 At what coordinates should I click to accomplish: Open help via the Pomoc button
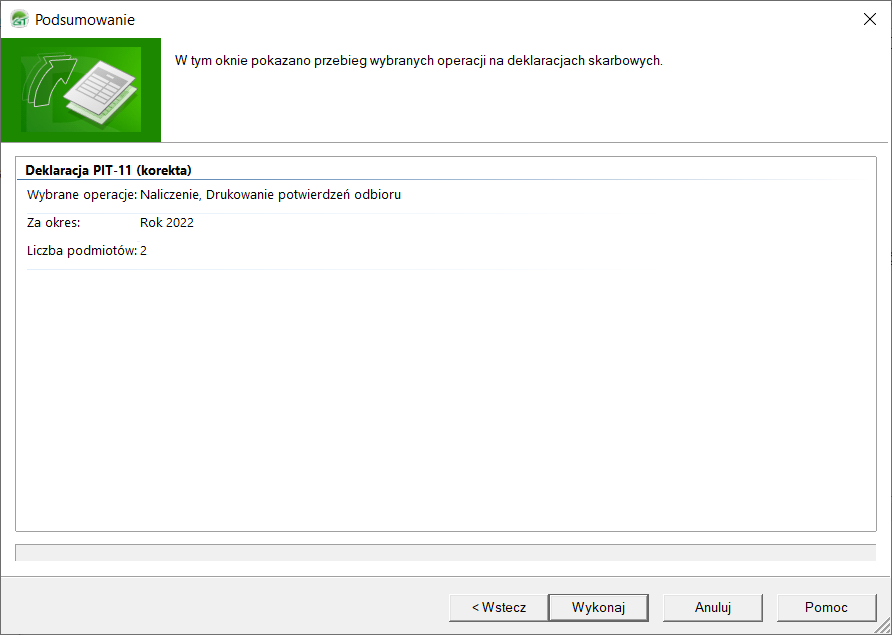827,608
